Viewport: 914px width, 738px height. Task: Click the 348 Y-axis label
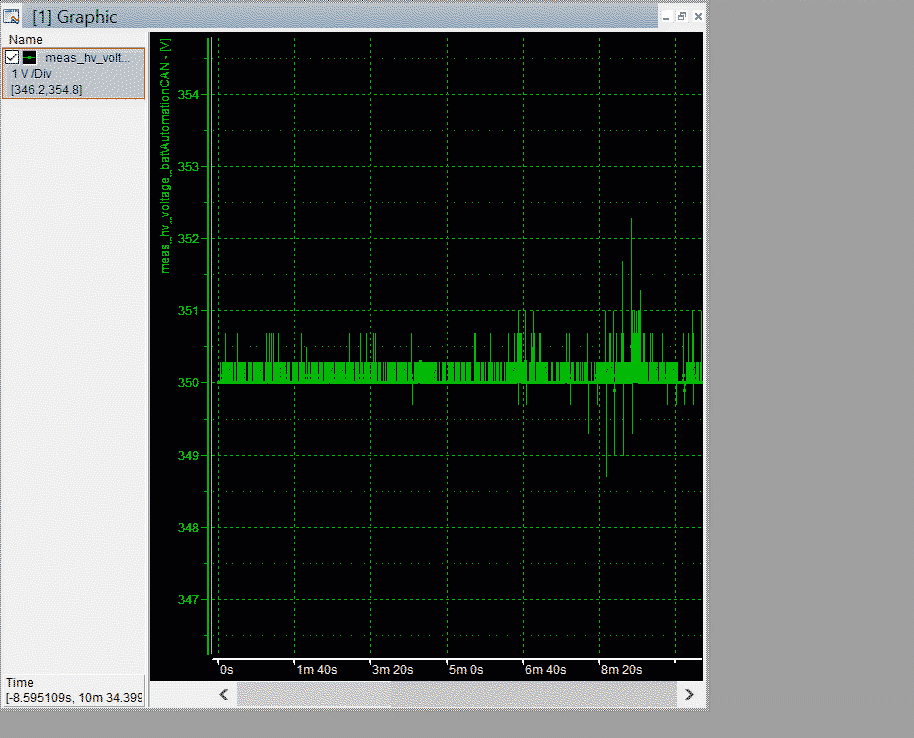click(x=188, y=528)
